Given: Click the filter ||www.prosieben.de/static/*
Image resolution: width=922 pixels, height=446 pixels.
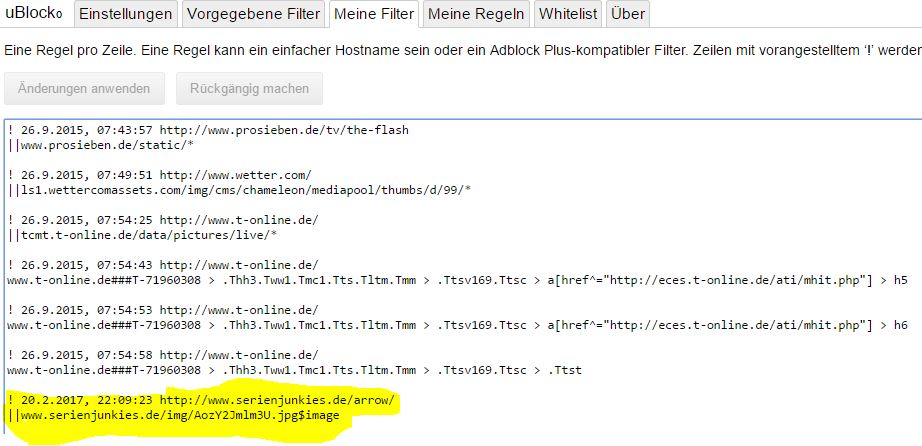Looking at the screenshot, I should [x=101, y=145].
